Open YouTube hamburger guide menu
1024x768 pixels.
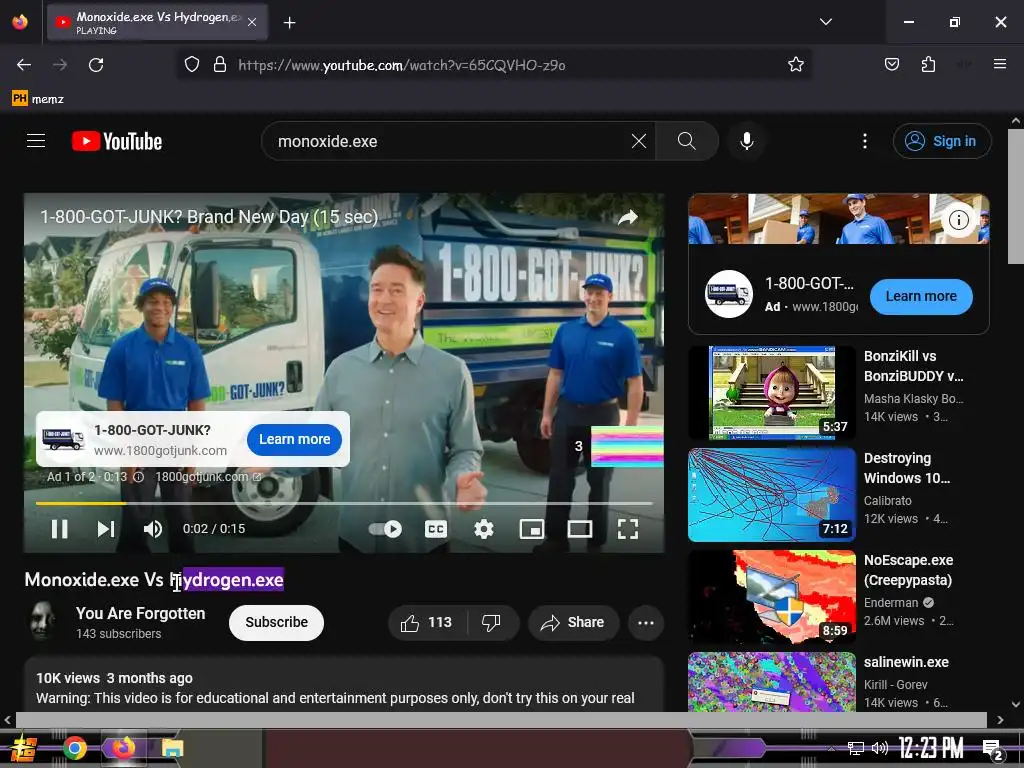(x=36, y=141)
